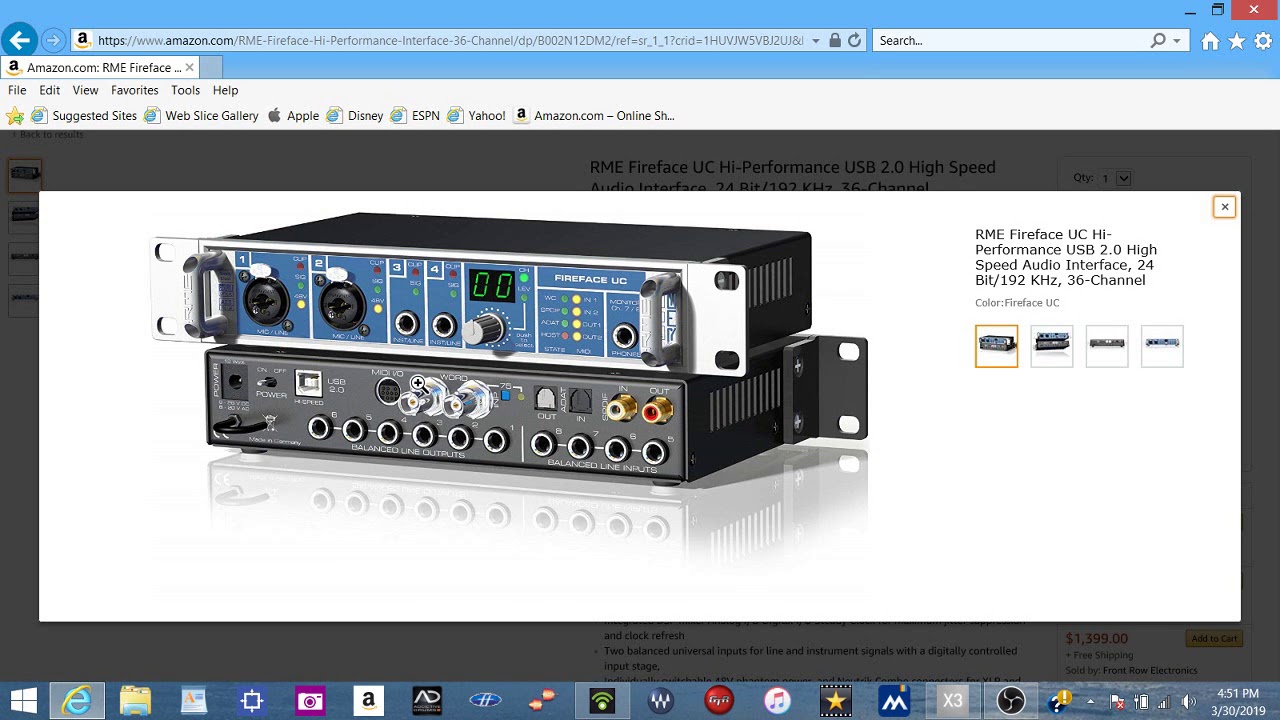Click the camera app icon in taskbar
The width and height of the screenshot is (1280, 720).
click(x=310, y=701)
